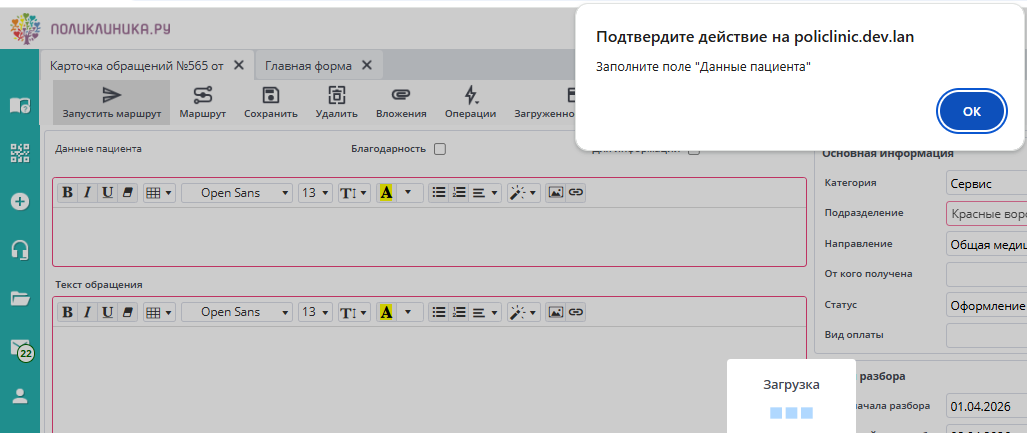Viewport: 1027px width, 433px height.
Task: Open color picker arrow, Текст обращения editor
Action: pos(409,312)
